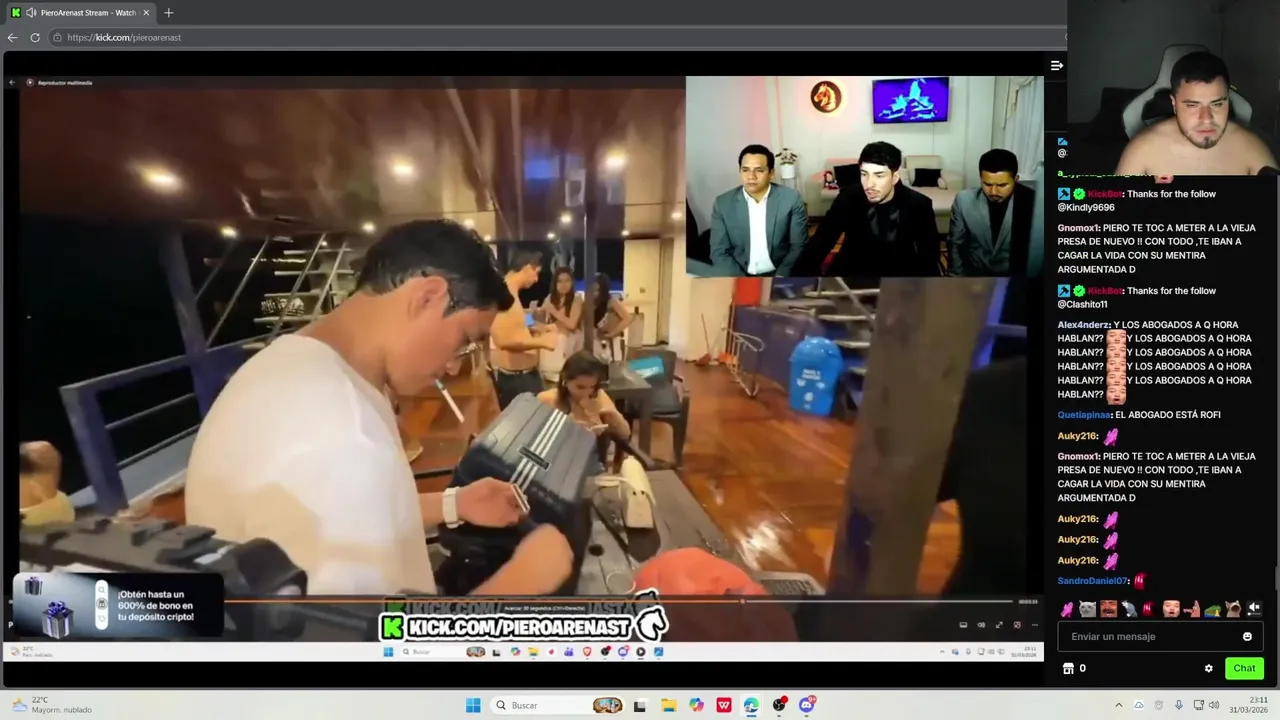Open network settings tray icon
1280x720 pixels.
click(1199, 705)
